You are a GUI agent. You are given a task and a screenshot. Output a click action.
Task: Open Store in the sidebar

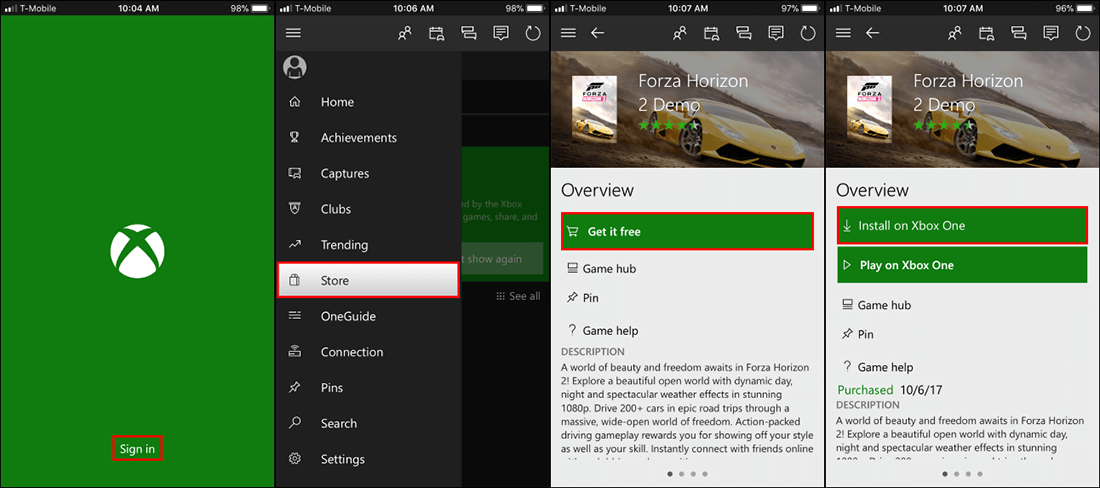pyautogui.click(x=368, y=280)
